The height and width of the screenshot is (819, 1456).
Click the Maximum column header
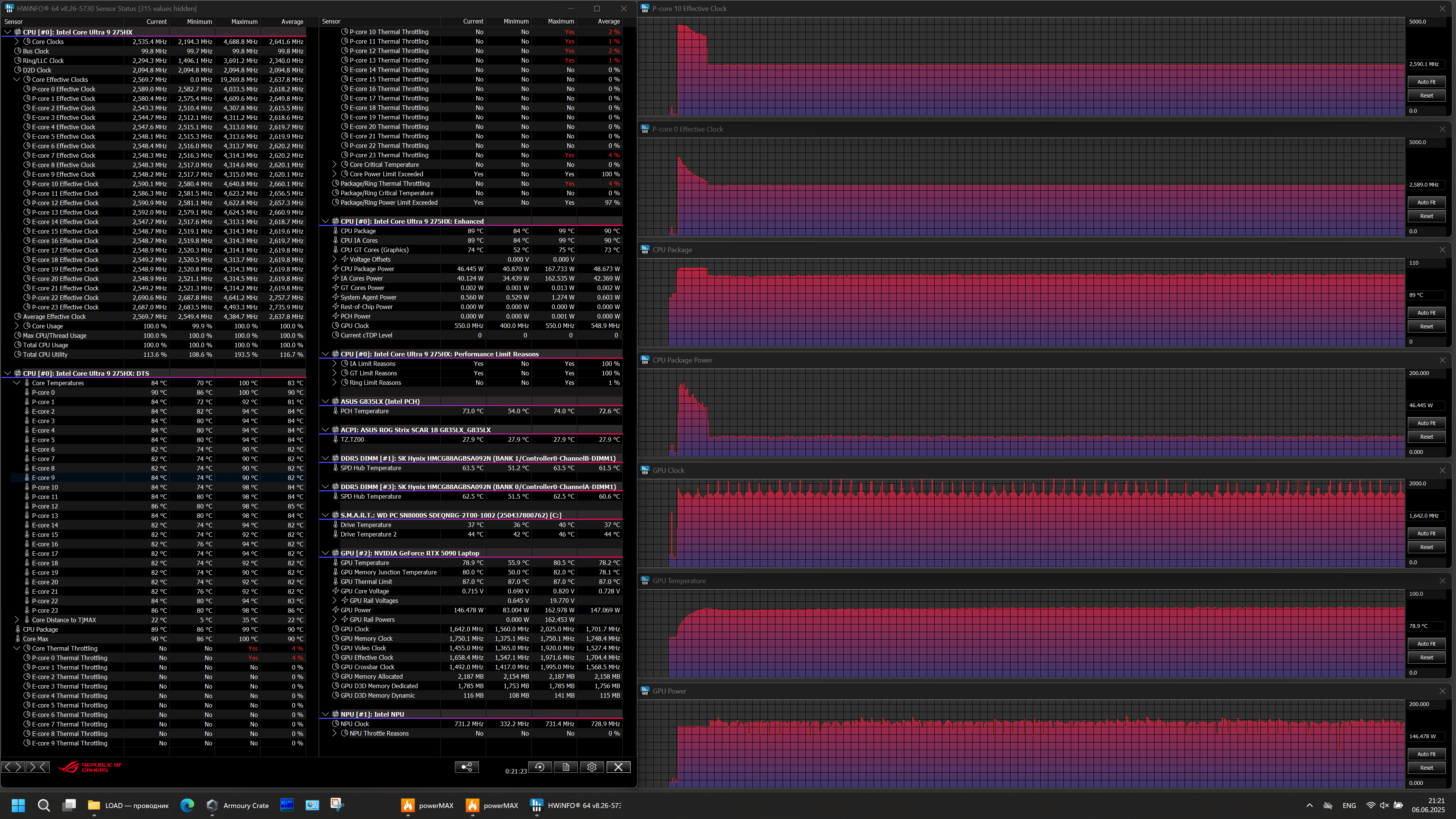244,22
